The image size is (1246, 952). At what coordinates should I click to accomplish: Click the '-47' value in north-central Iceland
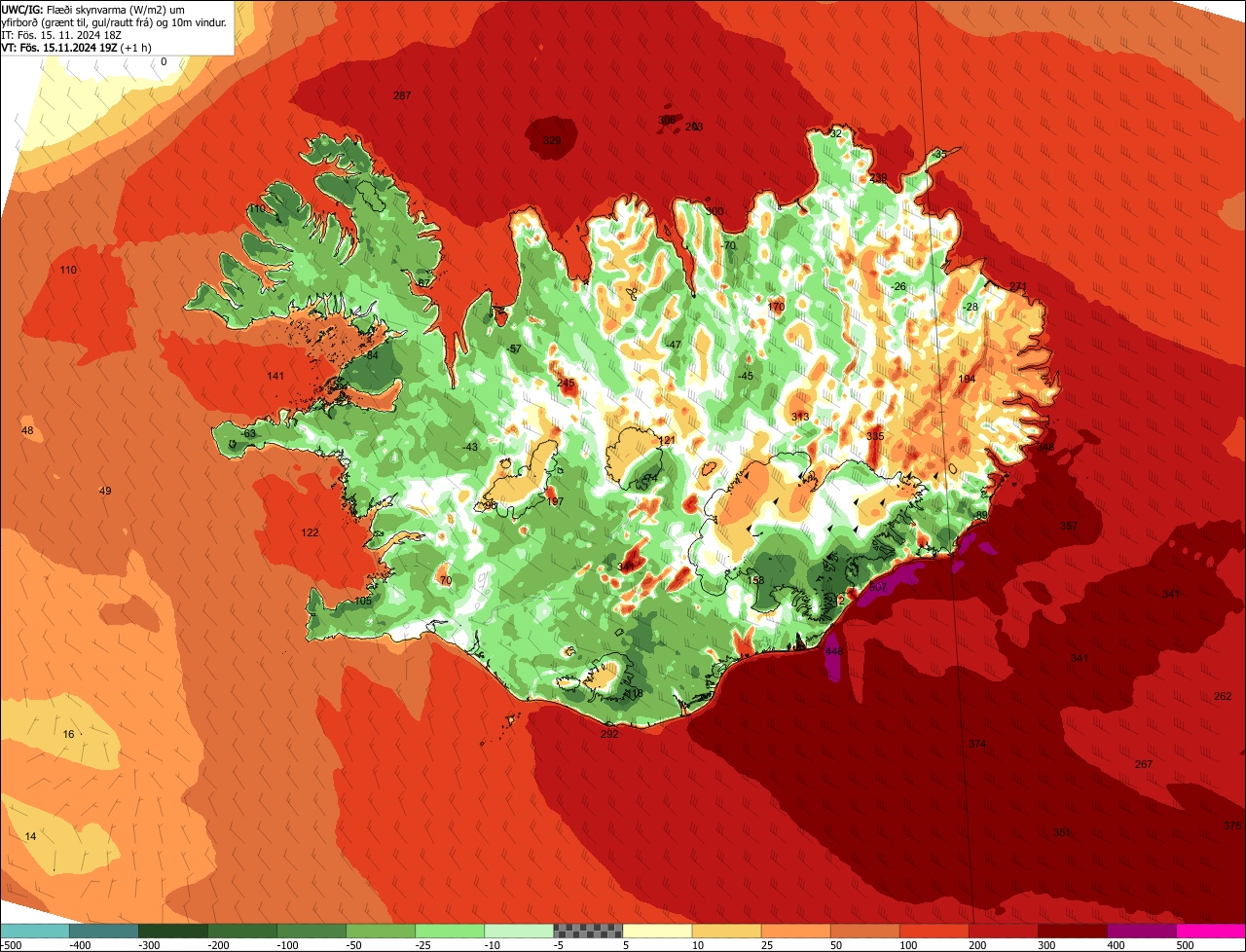coord(673,346)
